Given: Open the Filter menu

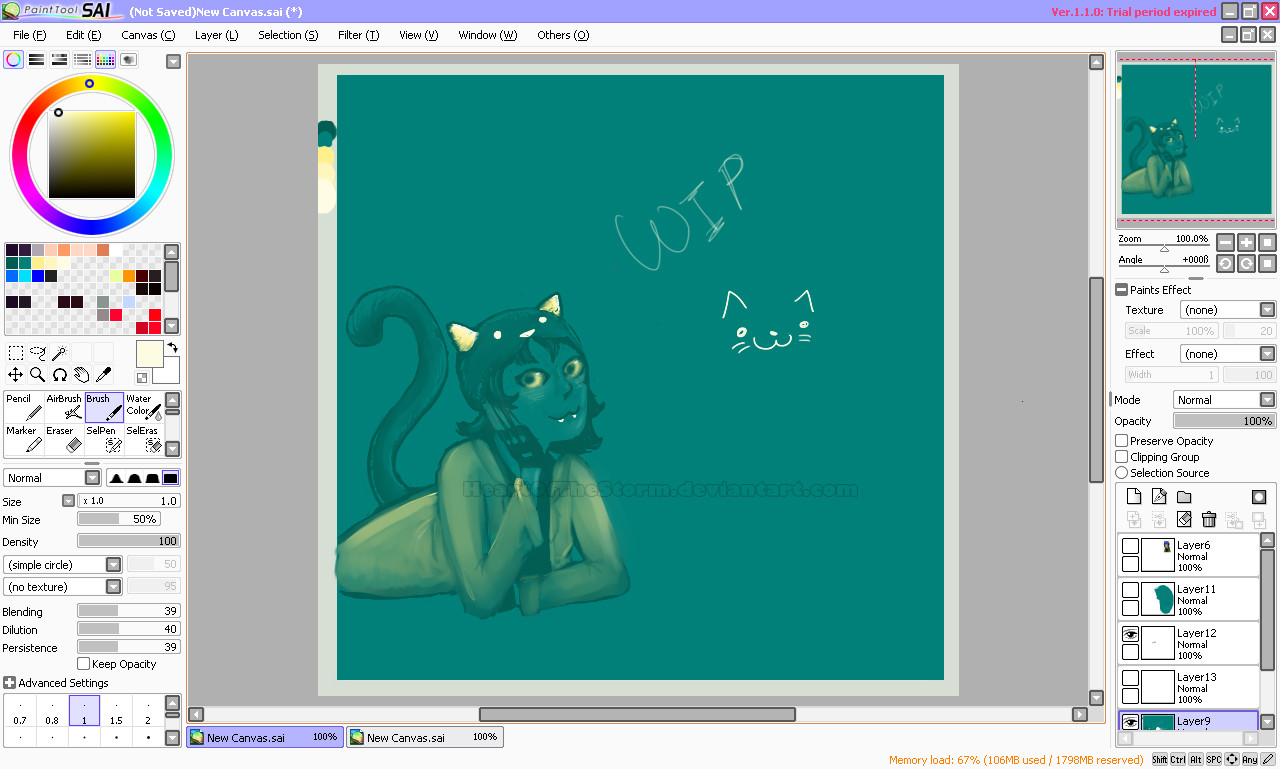Looking at the screenshot, I should tap(358, 35).
